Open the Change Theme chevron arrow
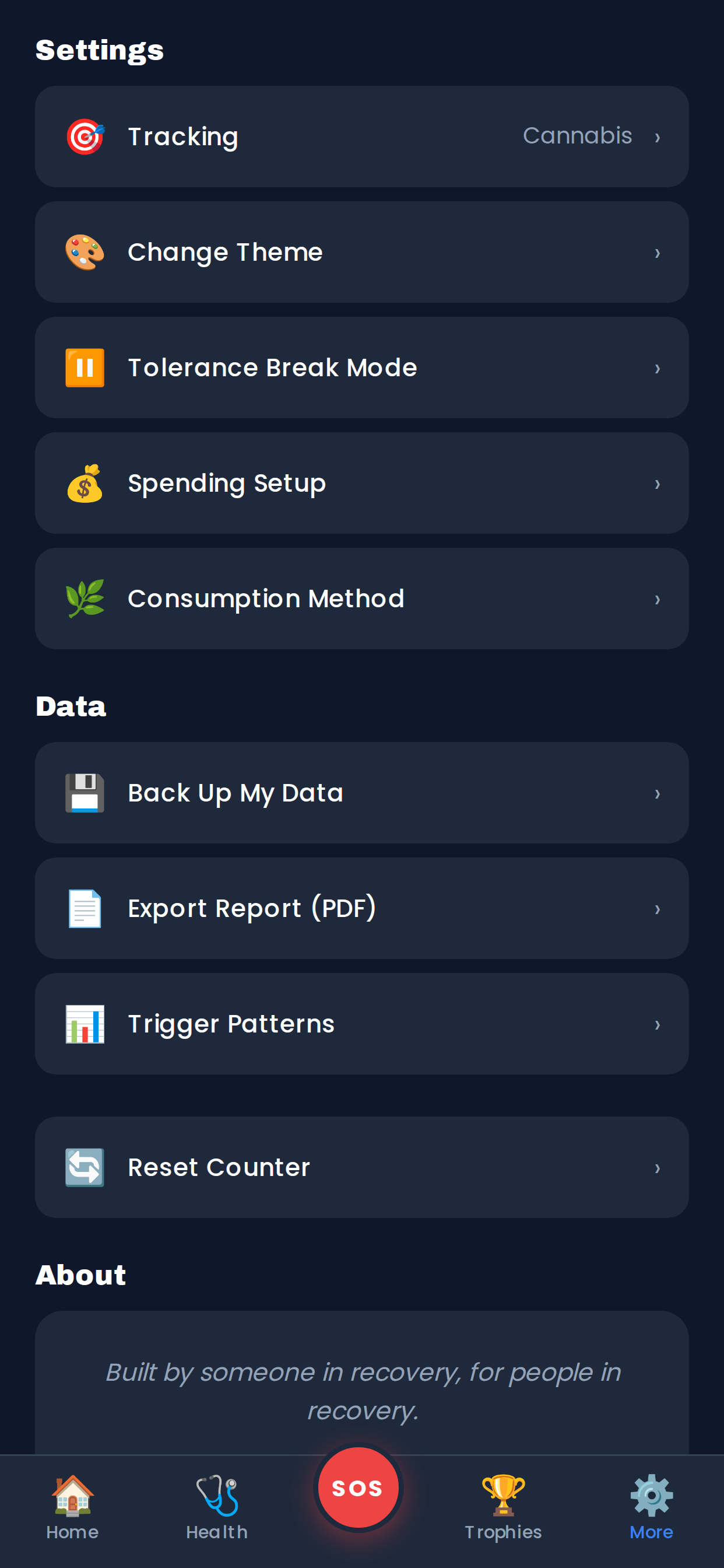 click(x=657, y=253)
